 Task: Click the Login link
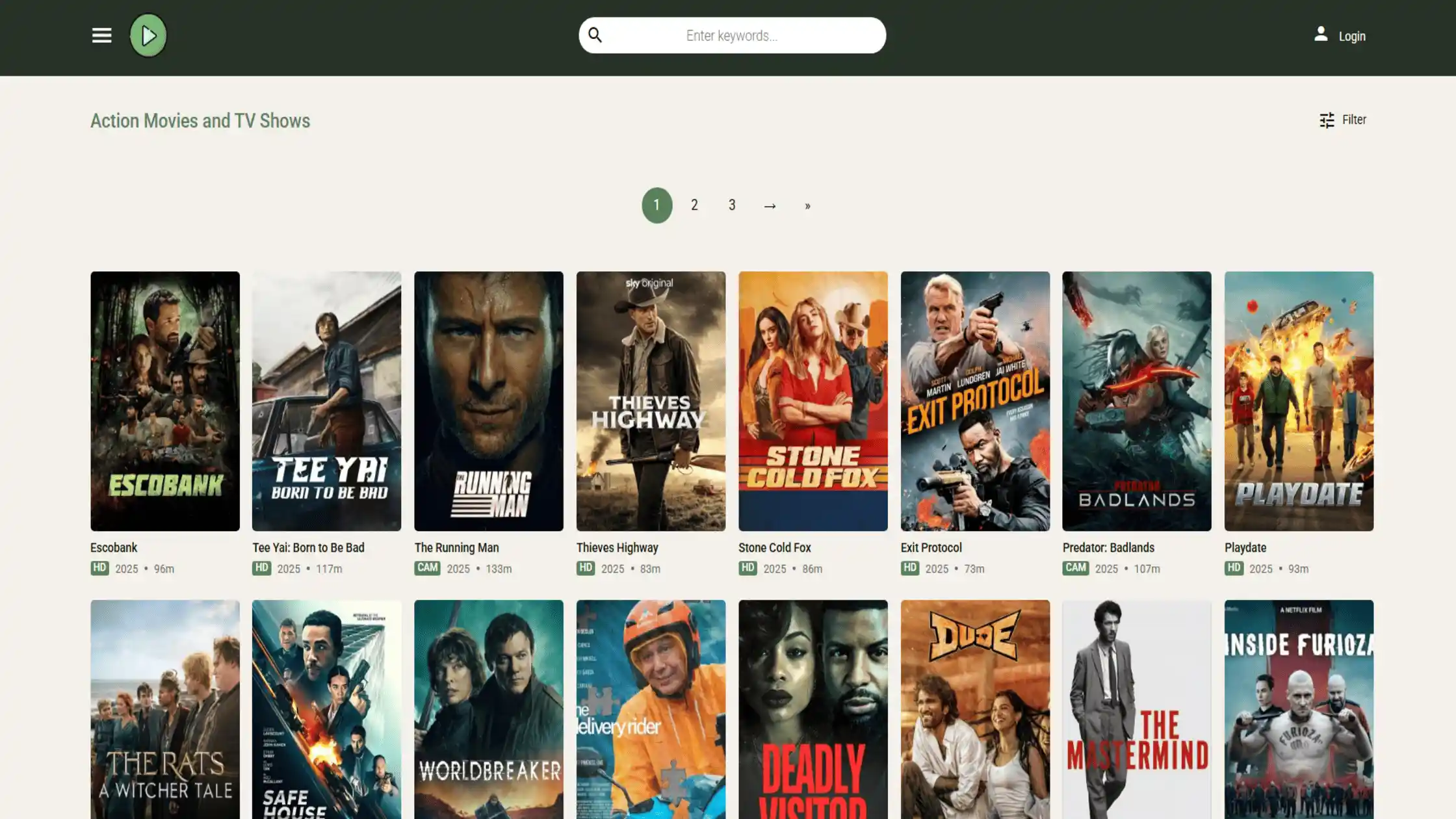pos(1352,36)
